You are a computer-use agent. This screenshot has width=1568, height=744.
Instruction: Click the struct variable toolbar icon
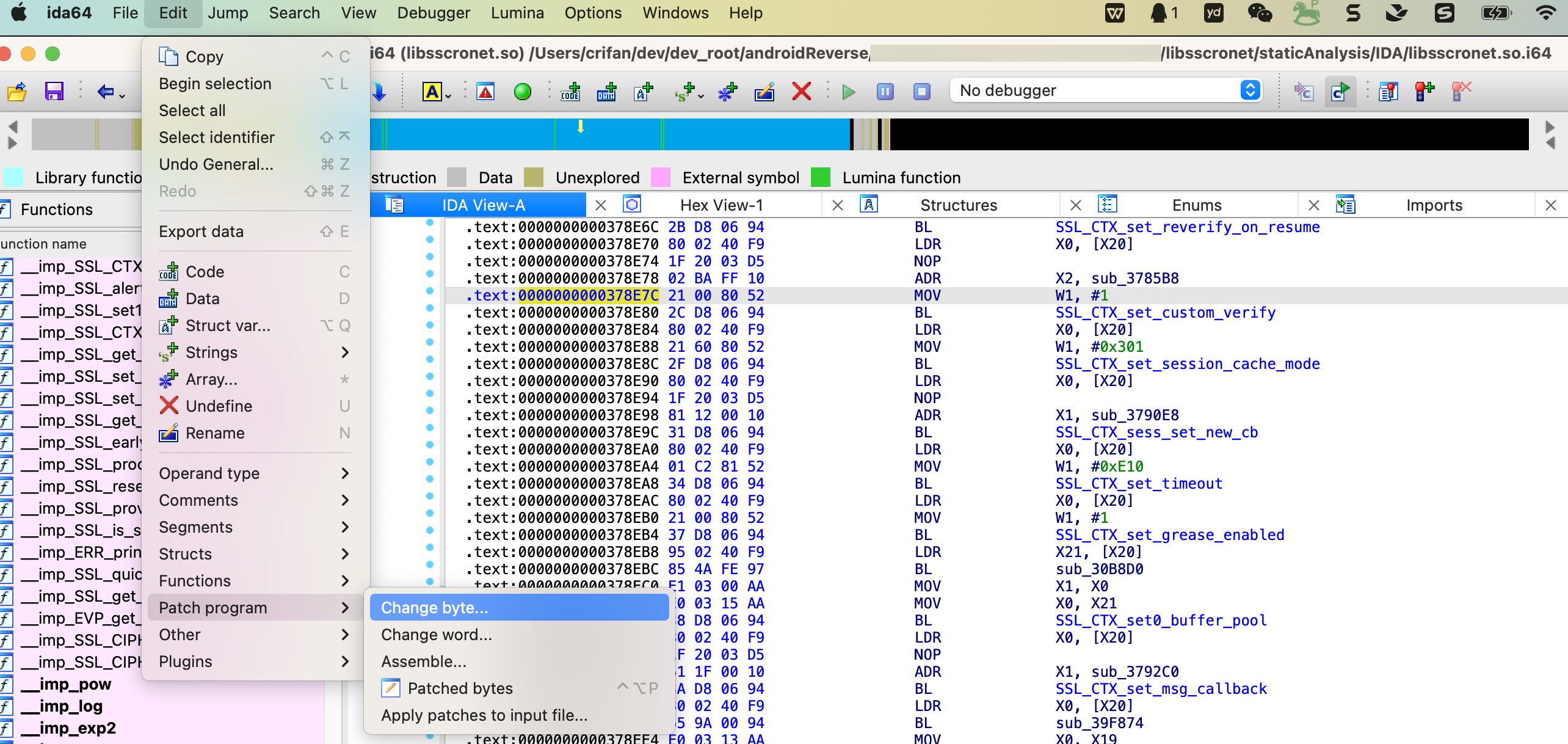[644, 92]
